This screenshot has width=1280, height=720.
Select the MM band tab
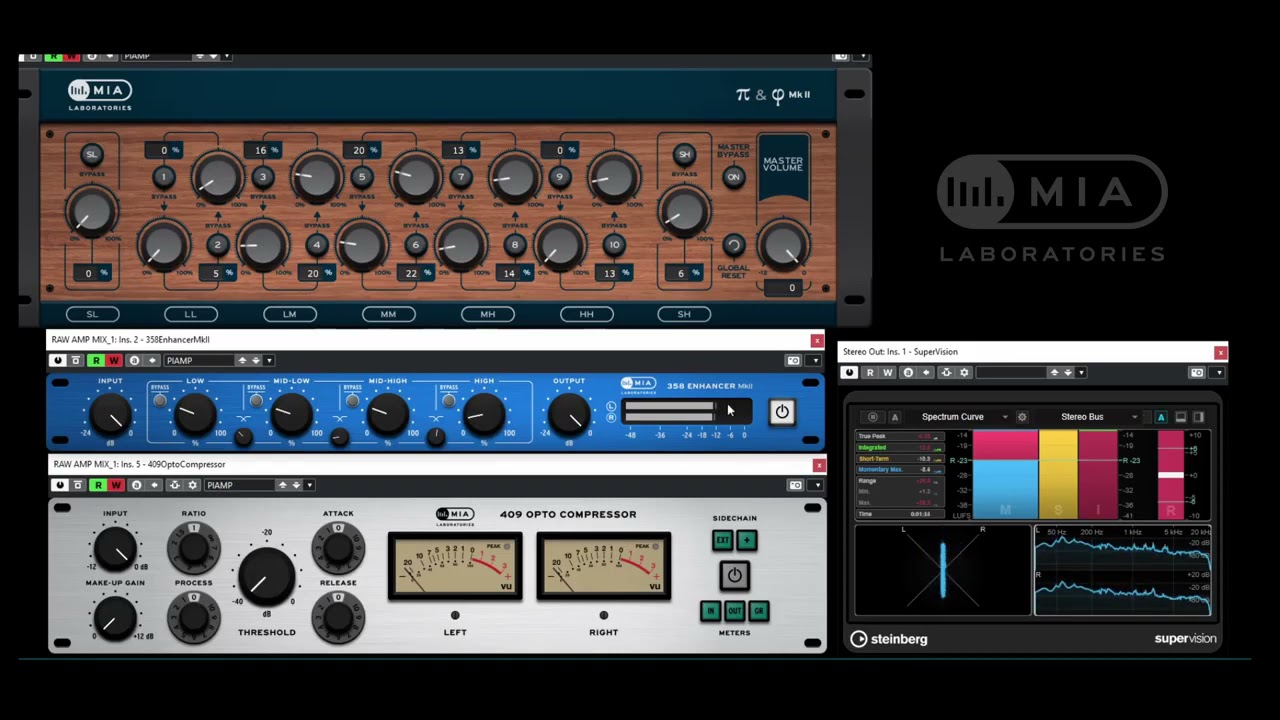[388, 314]
